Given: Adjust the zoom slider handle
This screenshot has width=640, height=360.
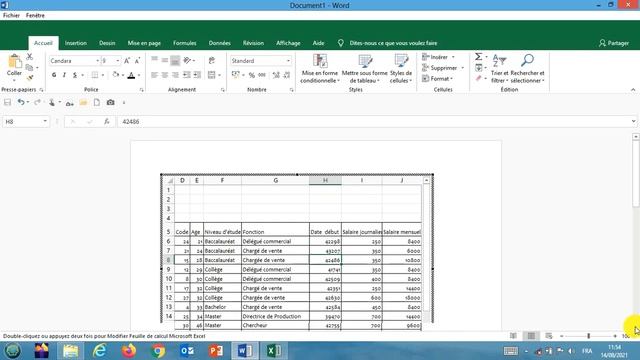Looking at the screenshot, I should (x=589, y=336).
